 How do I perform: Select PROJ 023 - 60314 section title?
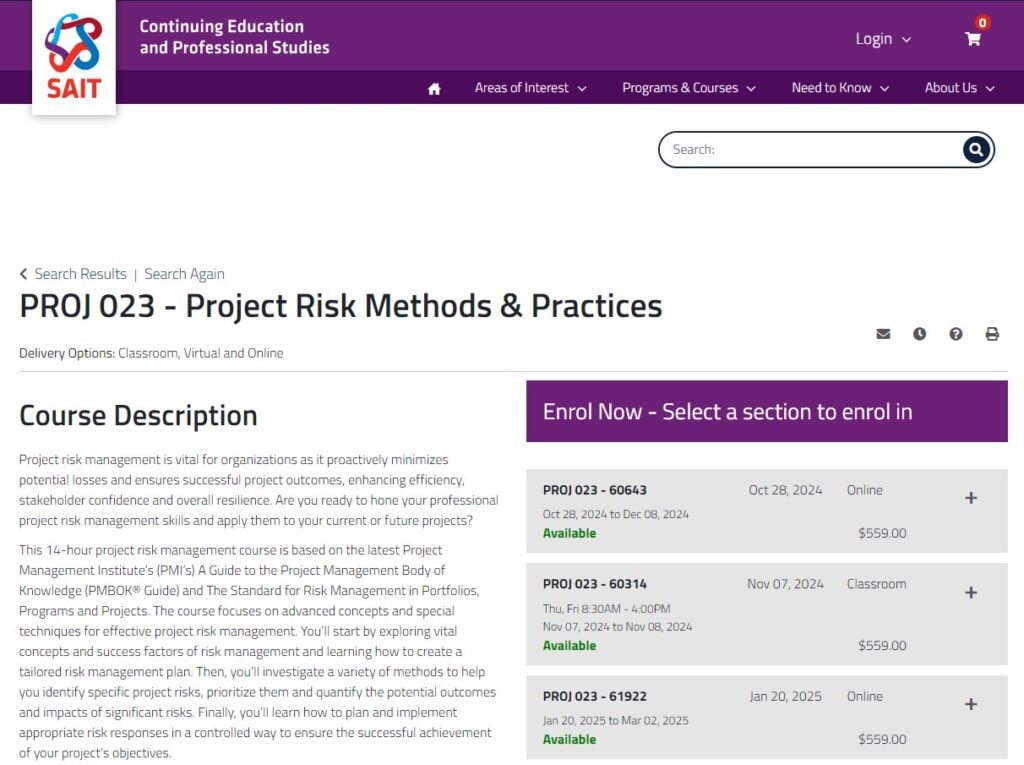pyautogui.click(x=594, y=584)
